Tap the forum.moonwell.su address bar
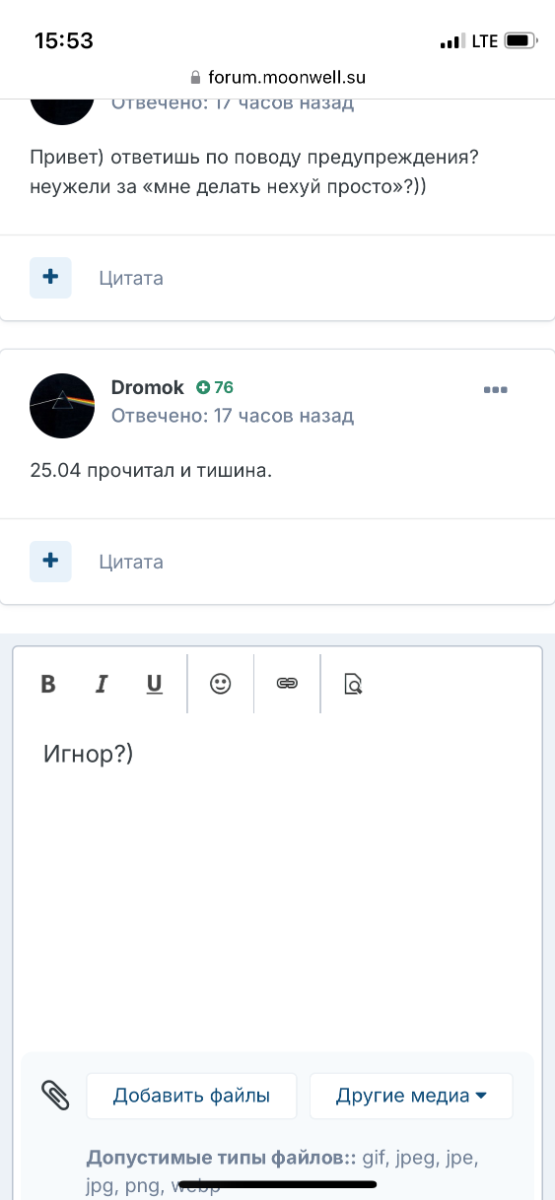Image resolution: width=555 pixels, height=1200 pixels. pyautogui.click(x=277, y=77)
